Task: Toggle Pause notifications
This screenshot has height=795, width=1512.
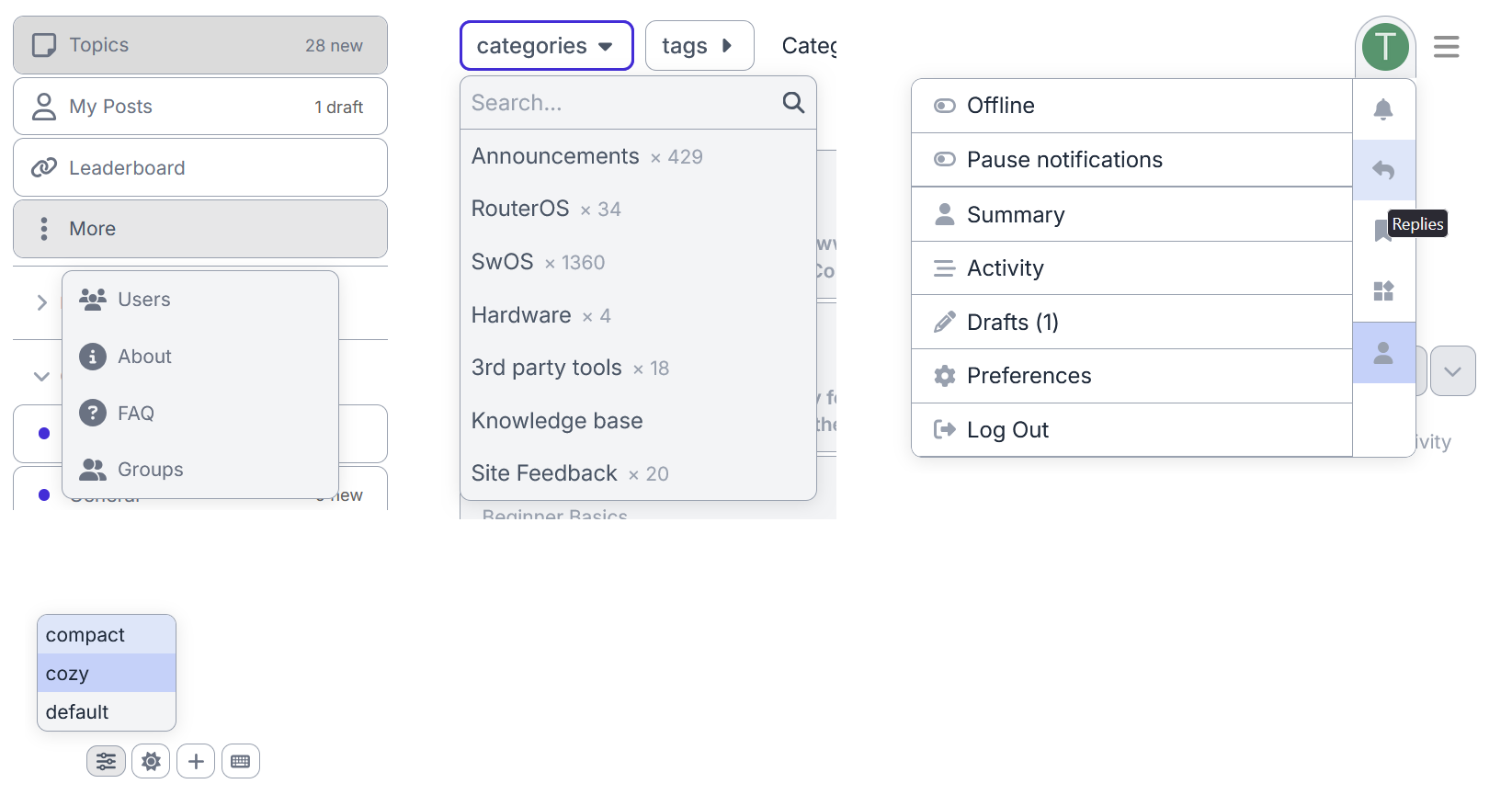Action: tap(944, 160)
